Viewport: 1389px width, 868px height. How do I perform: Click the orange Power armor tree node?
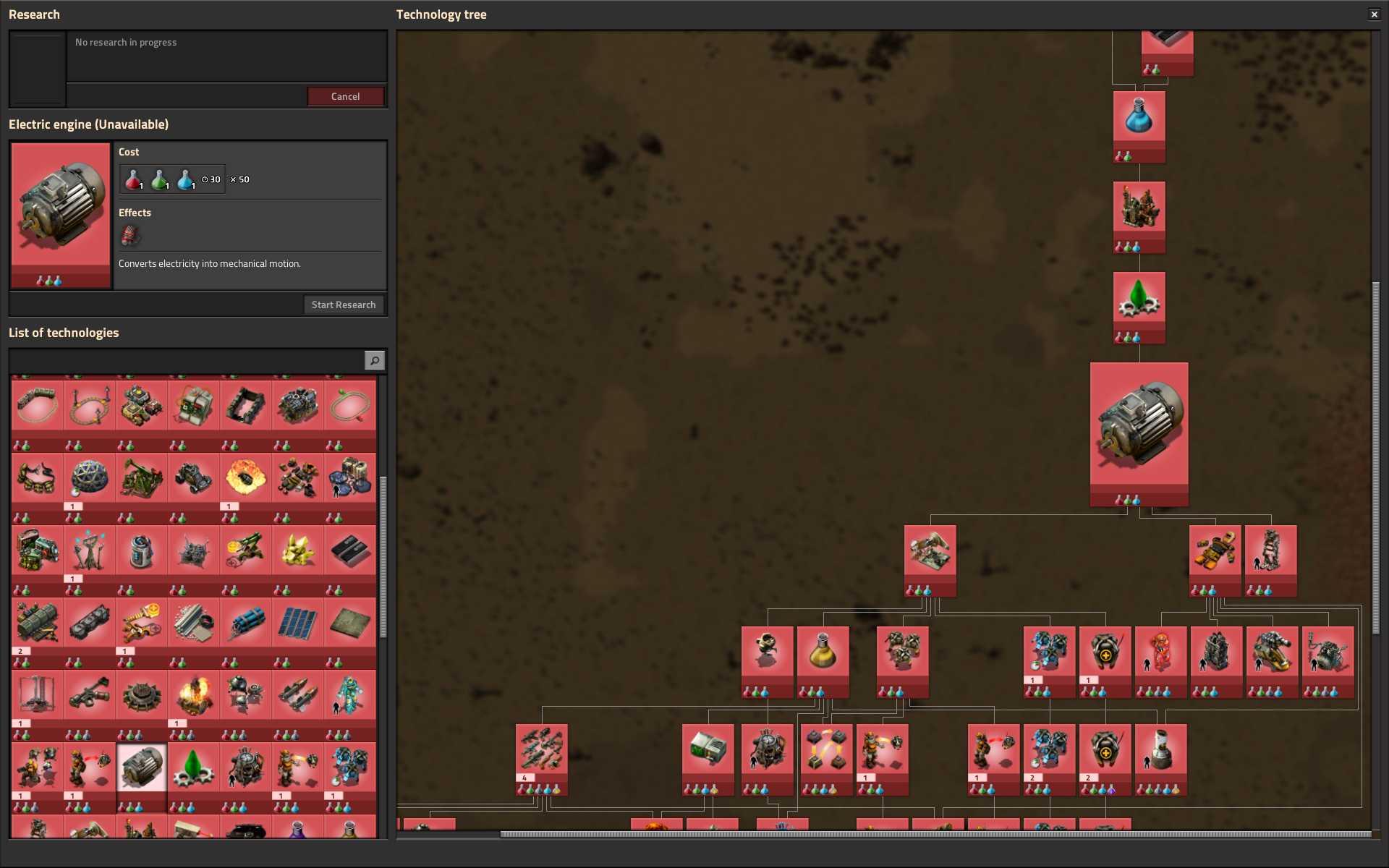[x=1215, y=561]
